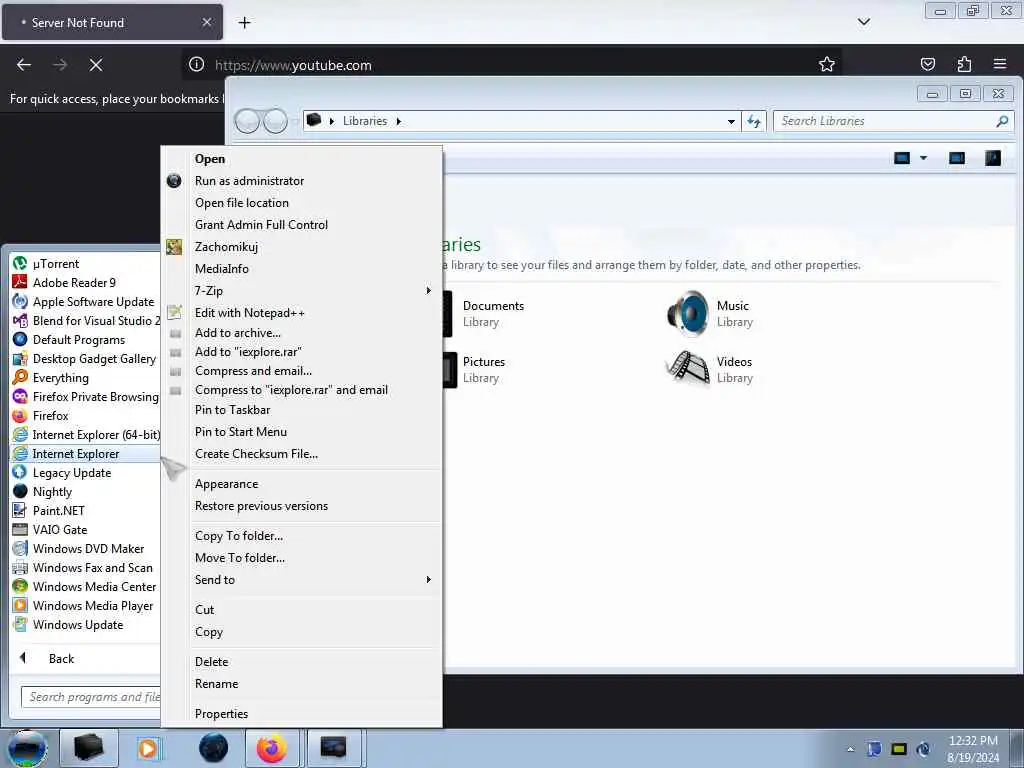Click the arrow after Libraries in address bar

(398, 121)
